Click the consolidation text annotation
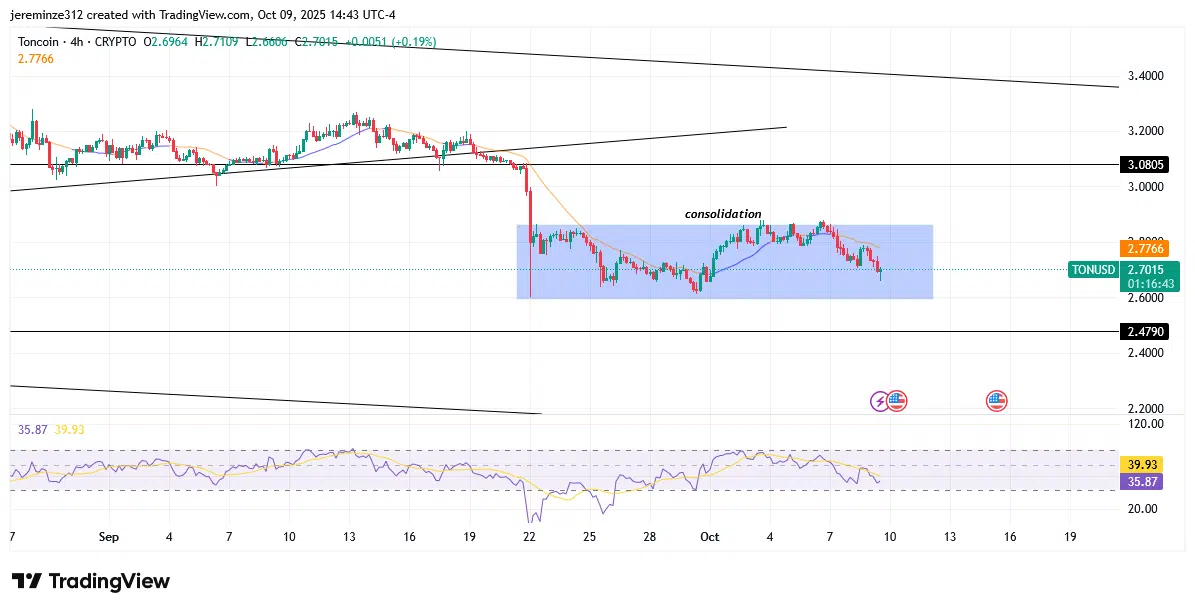The image size is (1195, 611). pyautogui.click(x=723, y=214)
